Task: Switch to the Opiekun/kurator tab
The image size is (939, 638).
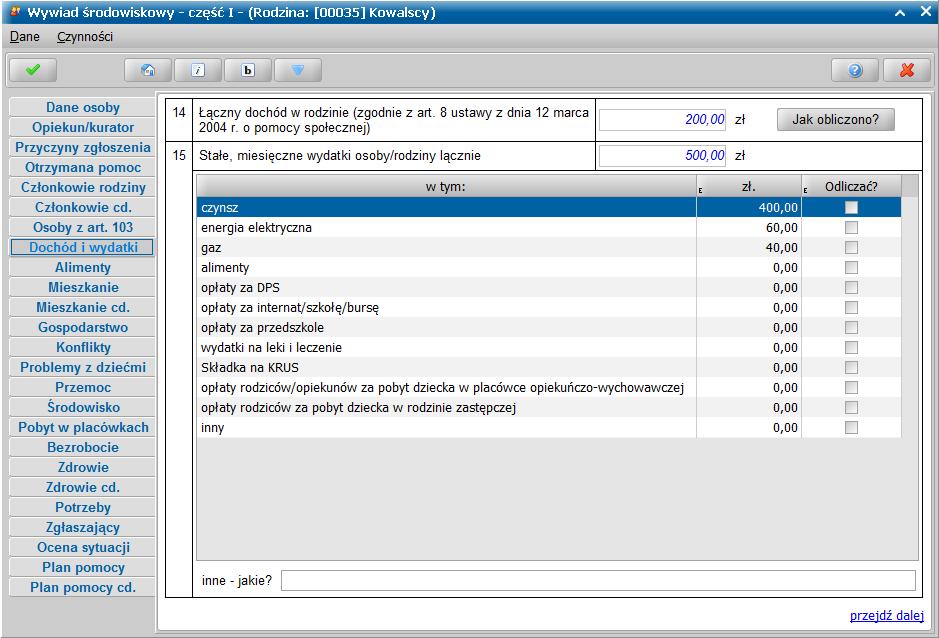Action: pos(83,127)
